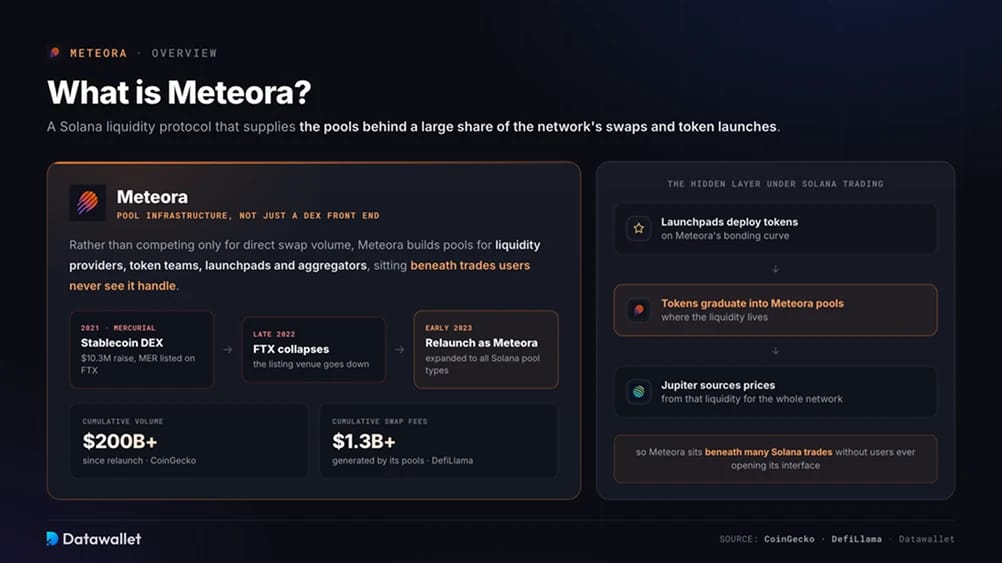Select the Relaunch as Meteora timeline card
1002x563 pixels.
pyautogui.click(x=486, y=350)
